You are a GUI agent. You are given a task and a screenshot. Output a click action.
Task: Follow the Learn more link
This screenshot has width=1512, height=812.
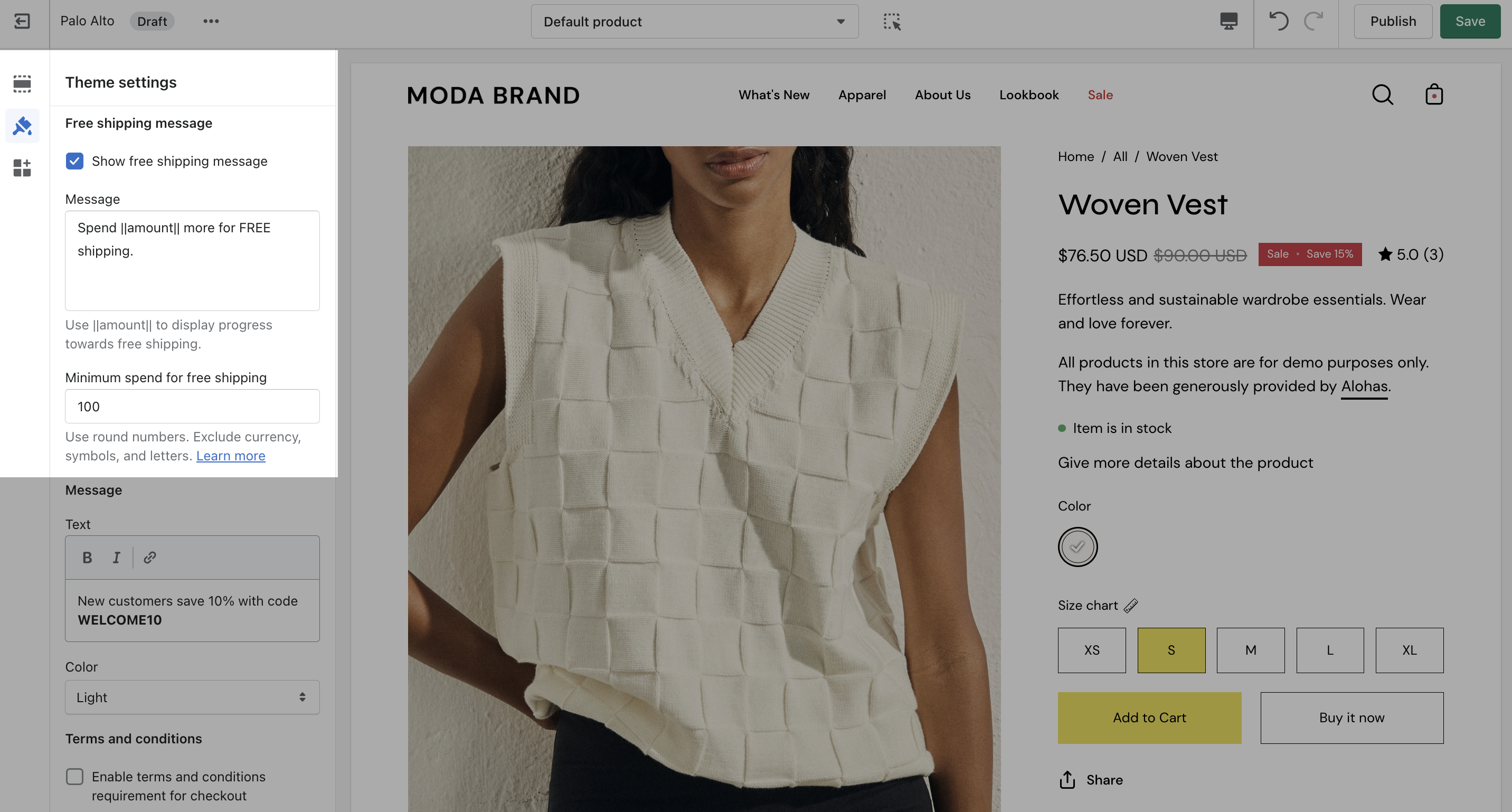(231, 456)
